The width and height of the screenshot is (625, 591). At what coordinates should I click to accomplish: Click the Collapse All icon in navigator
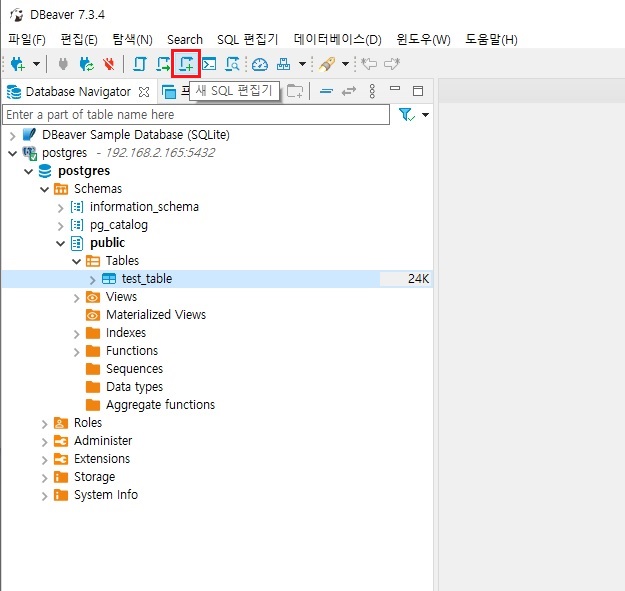(326, 91)
